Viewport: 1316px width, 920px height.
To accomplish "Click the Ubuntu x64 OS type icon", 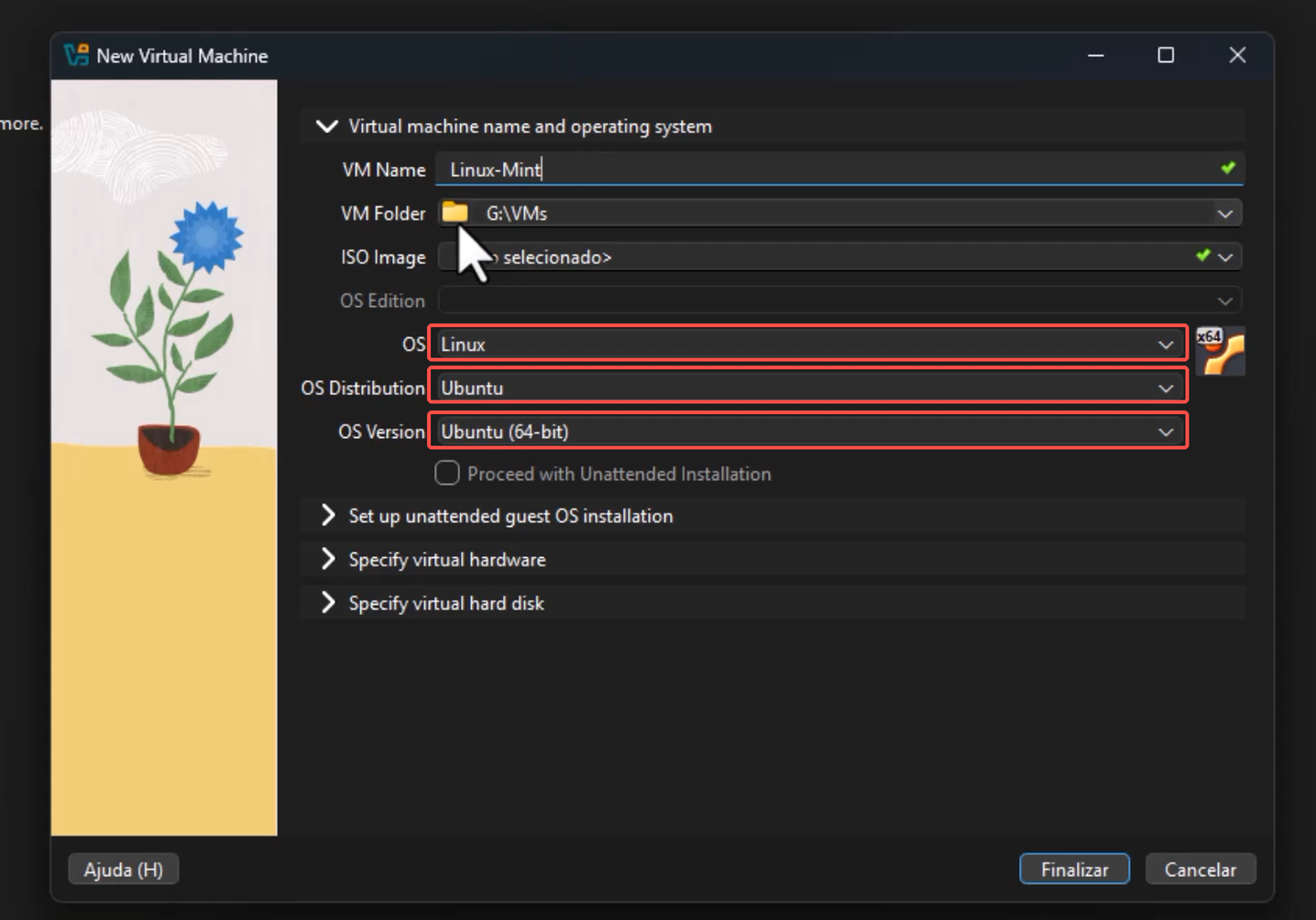I will [x=1220, y=351].
